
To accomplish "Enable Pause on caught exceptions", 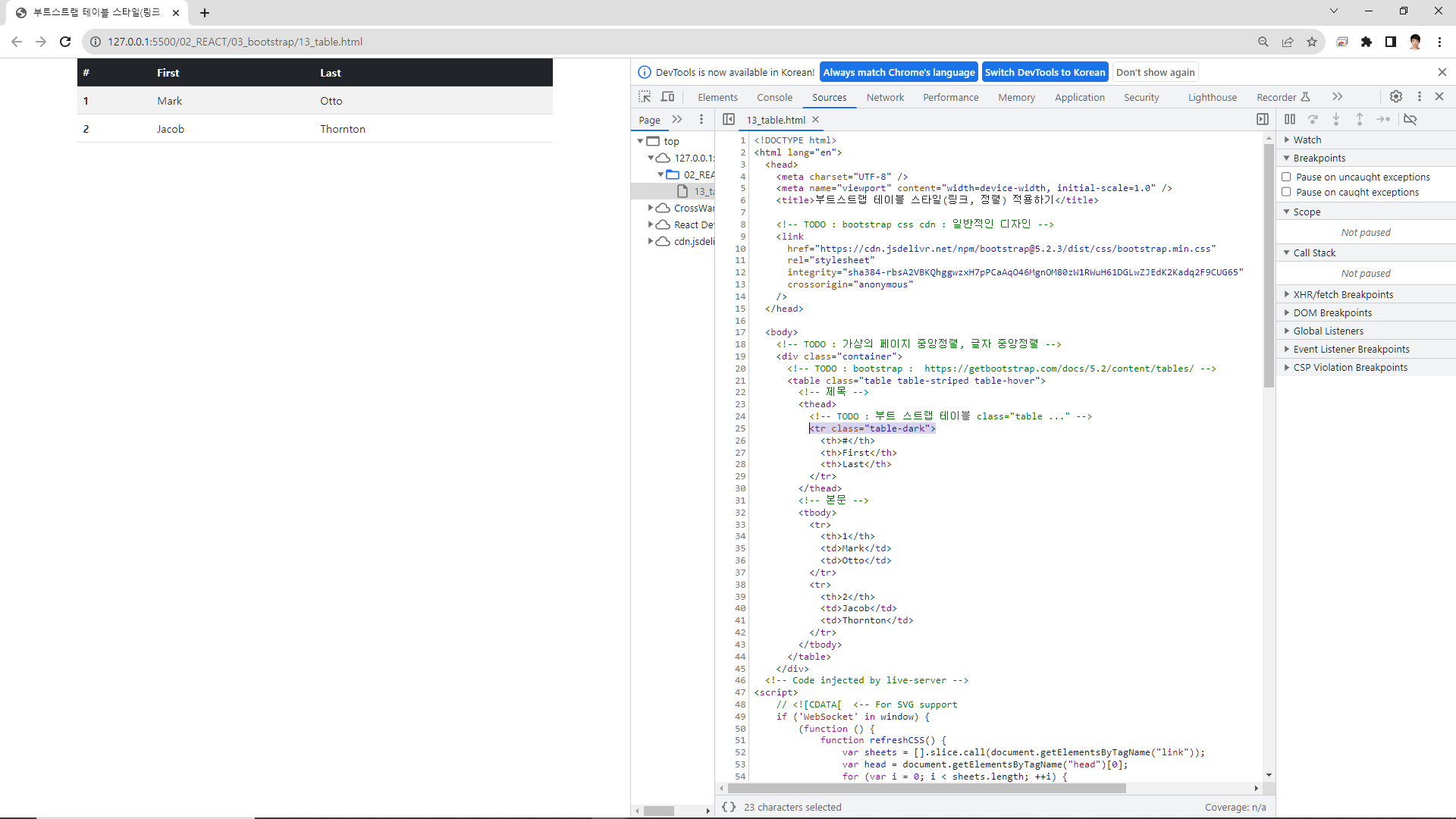I will coord(1286,192).
